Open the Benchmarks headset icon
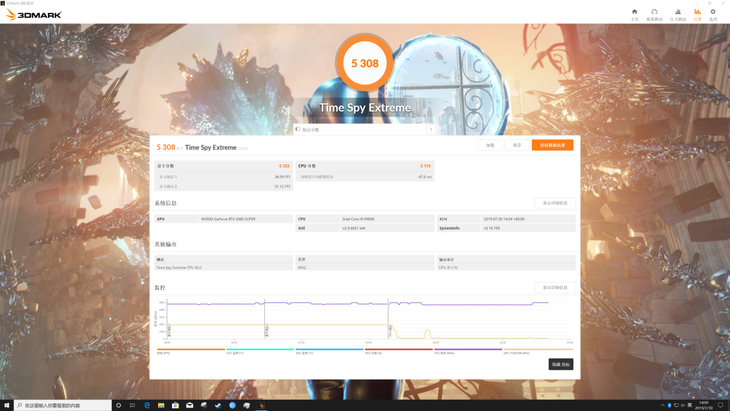 tap(654, 14)
